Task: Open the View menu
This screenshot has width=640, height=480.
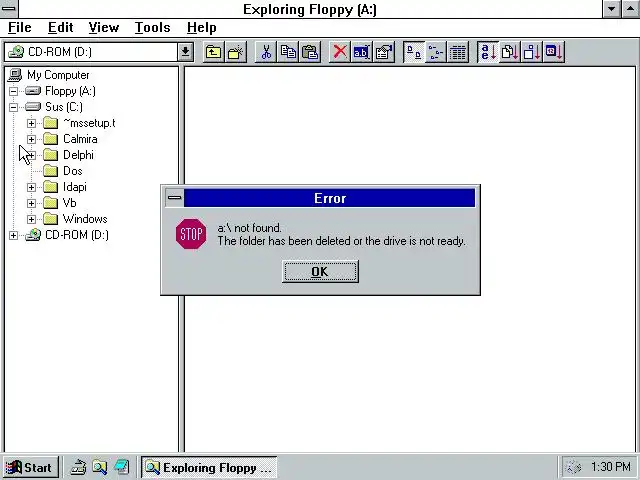Action: click(104, 27)
